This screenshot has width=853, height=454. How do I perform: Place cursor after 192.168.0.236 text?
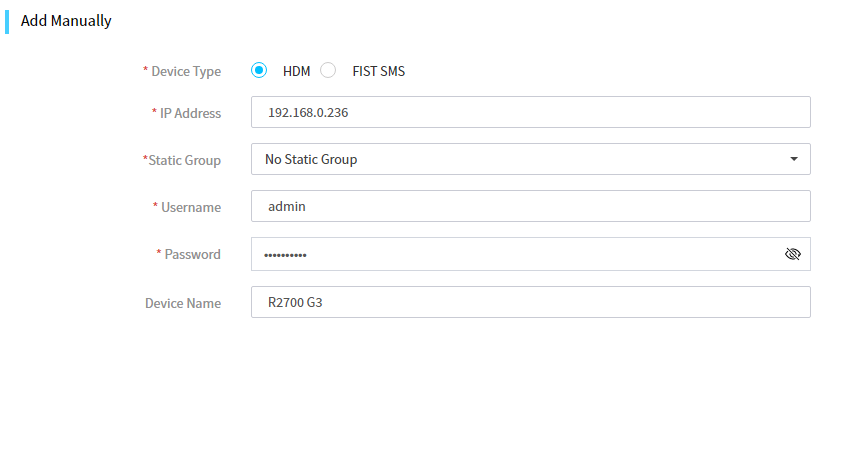pos(349,113)
